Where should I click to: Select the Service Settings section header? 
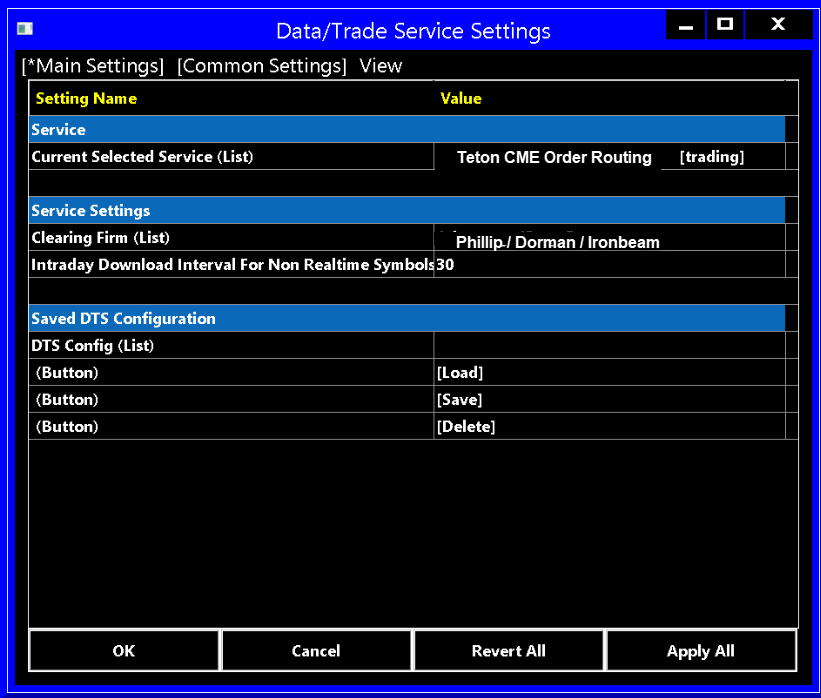(406, 211)
